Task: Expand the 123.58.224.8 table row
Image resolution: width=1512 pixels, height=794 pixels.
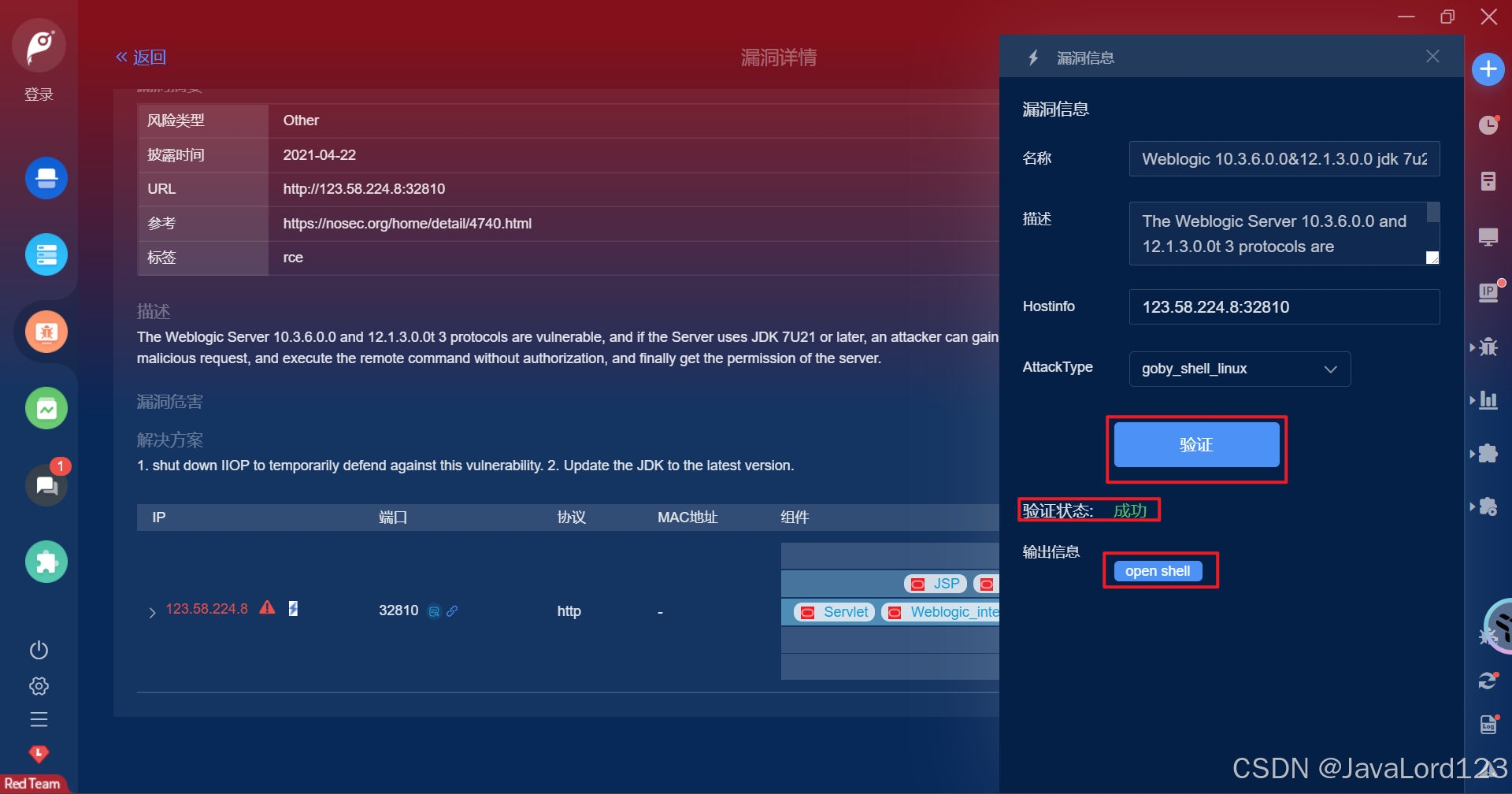Action: (152, 613)
